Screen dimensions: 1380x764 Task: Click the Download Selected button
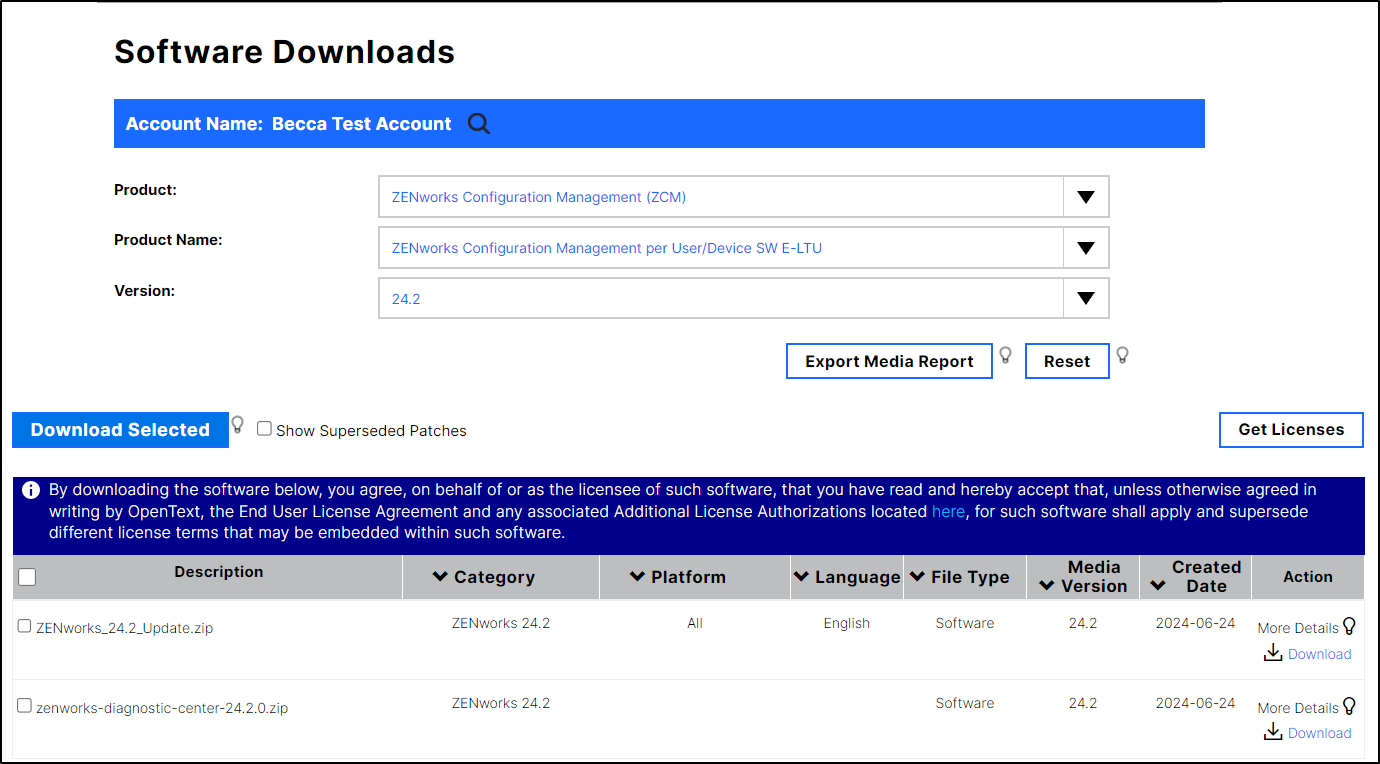[x=120, y=430]
